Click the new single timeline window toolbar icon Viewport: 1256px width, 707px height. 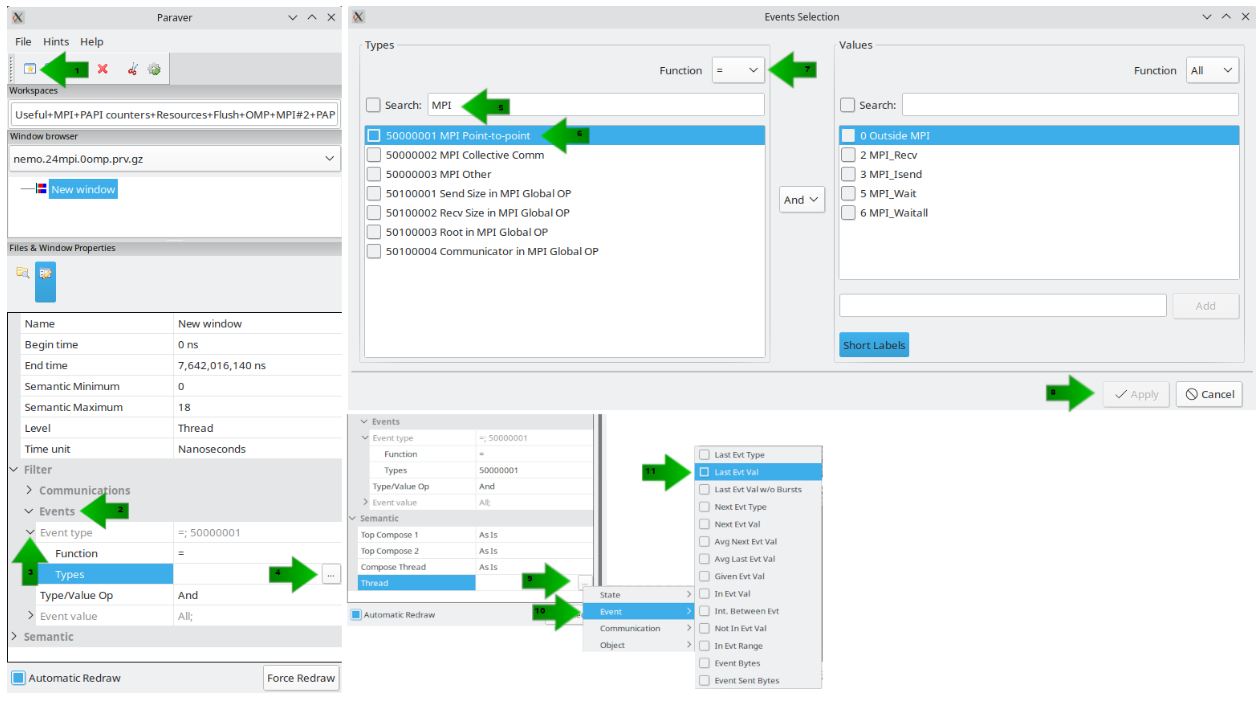pyautogui.click(x=30, y=69)
